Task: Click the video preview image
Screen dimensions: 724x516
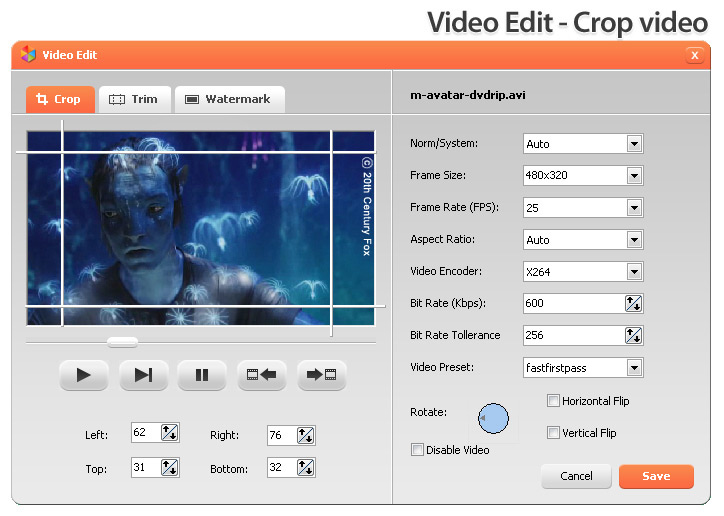Action: click(x=200, y=228)
